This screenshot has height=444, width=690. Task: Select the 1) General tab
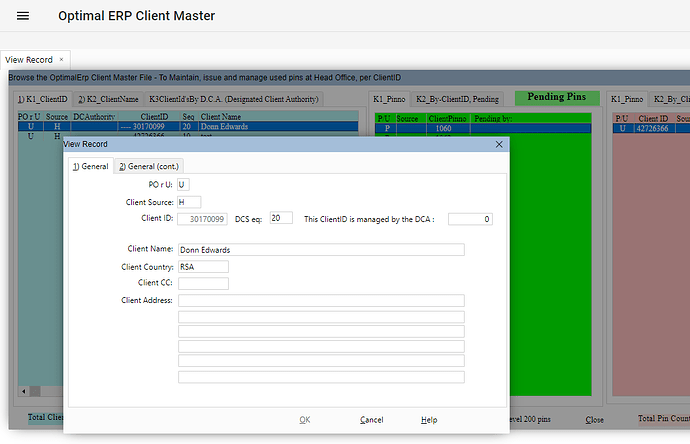89,166
